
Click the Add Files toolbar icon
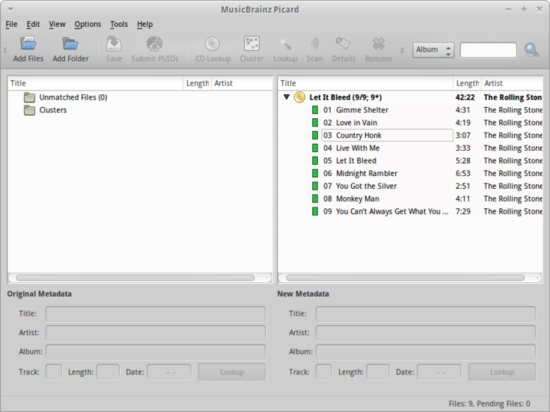[28, 44]
